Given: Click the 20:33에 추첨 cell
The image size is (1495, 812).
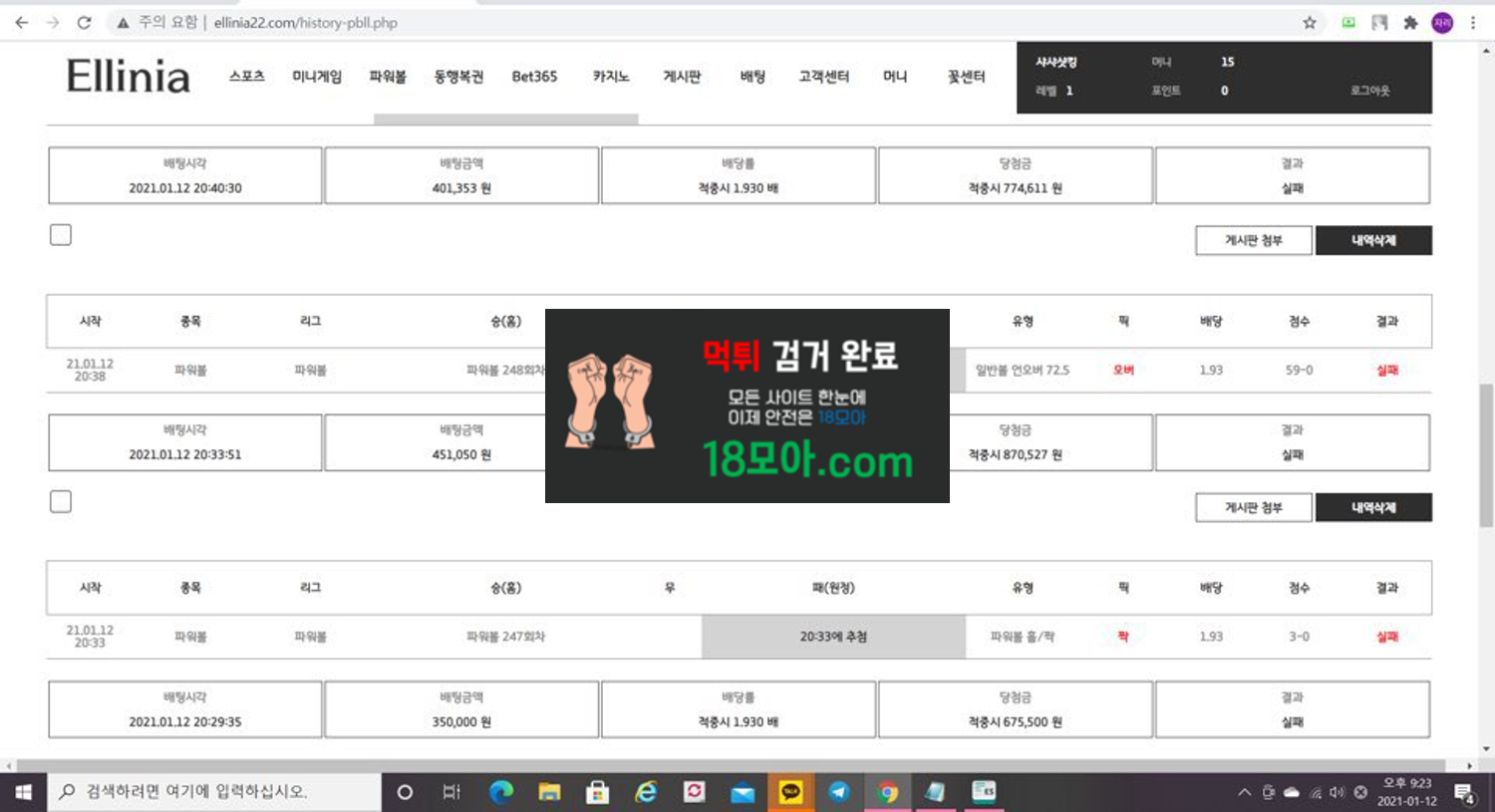Looking at the screenshot, I should click(833, 637).
